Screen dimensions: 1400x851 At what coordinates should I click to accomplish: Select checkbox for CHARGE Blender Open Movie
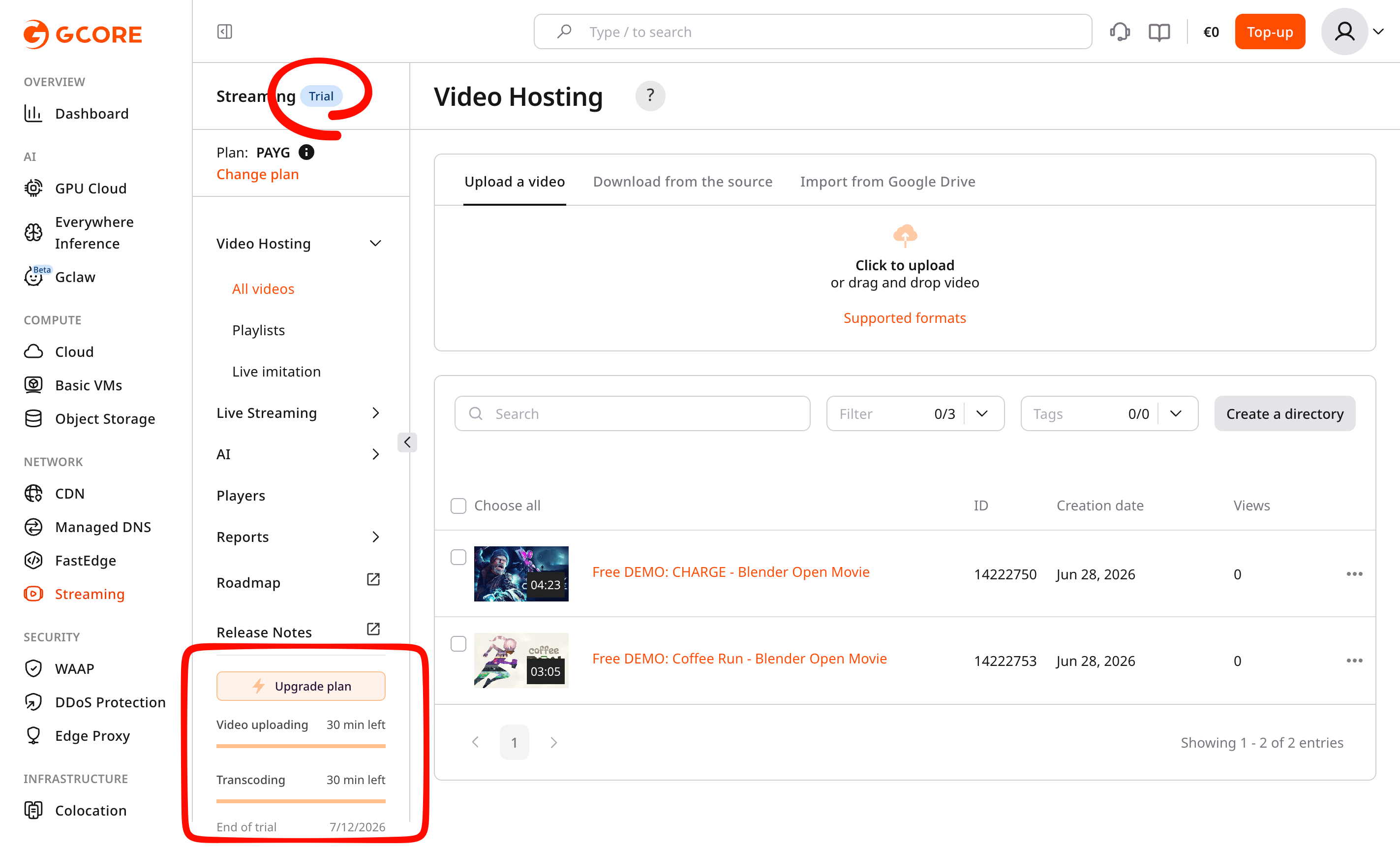[x=458, y=557]
